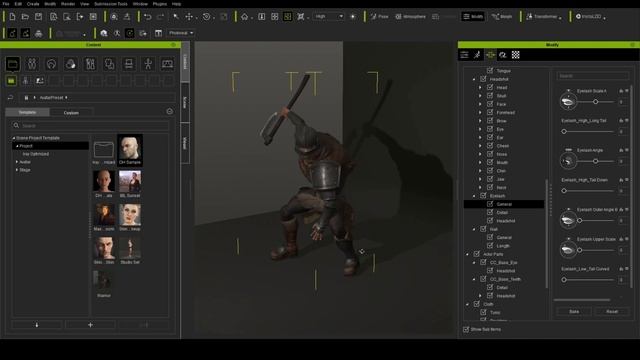The height and width of the screenshot is (360, 640).
Task: Open the checkerboard Texture tab in Modify panel
Action: pyautogui.click(x=516, y=55)
